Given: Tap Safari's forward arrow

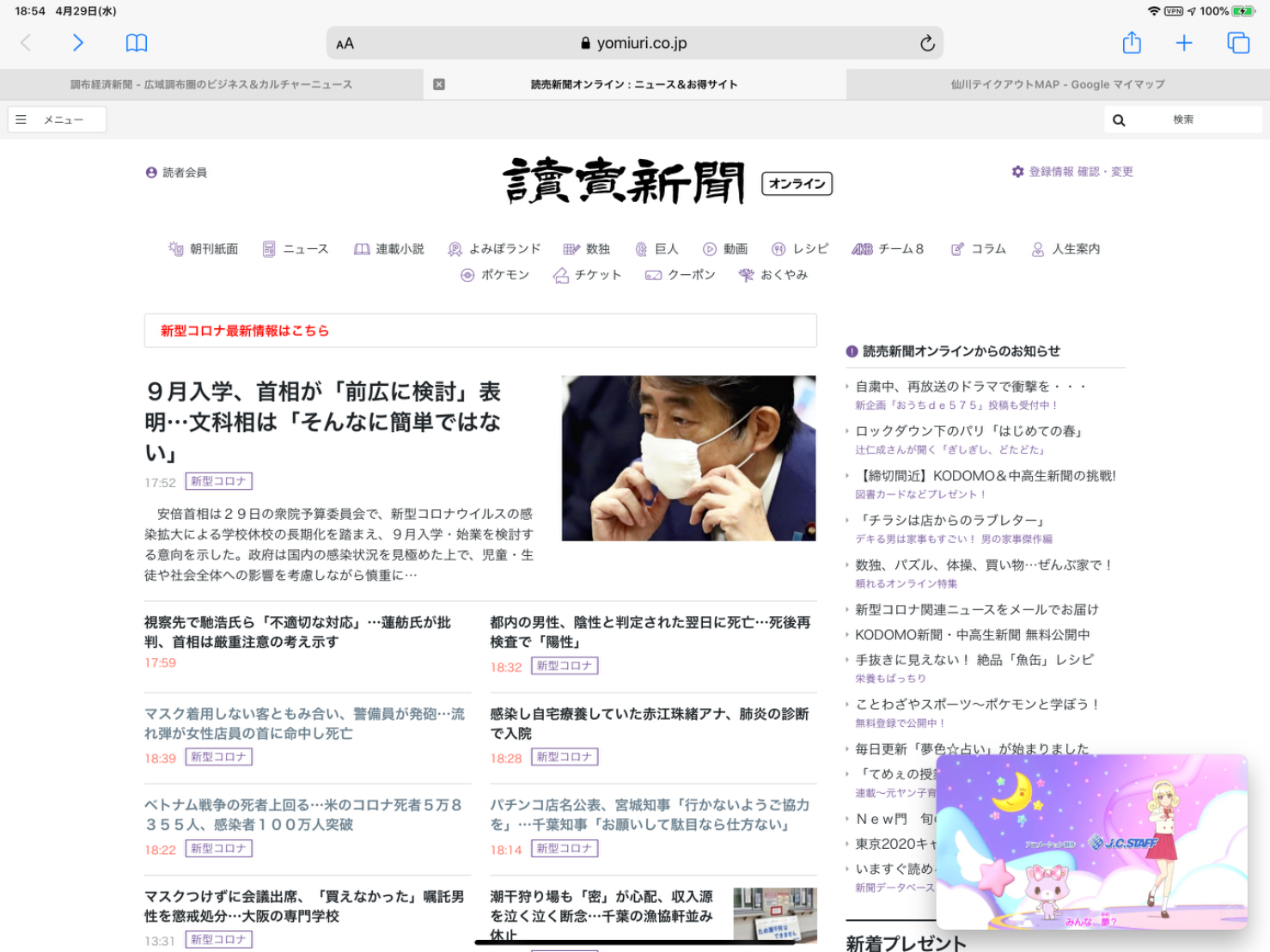Looking at the screenshot, I should (77, 43).
